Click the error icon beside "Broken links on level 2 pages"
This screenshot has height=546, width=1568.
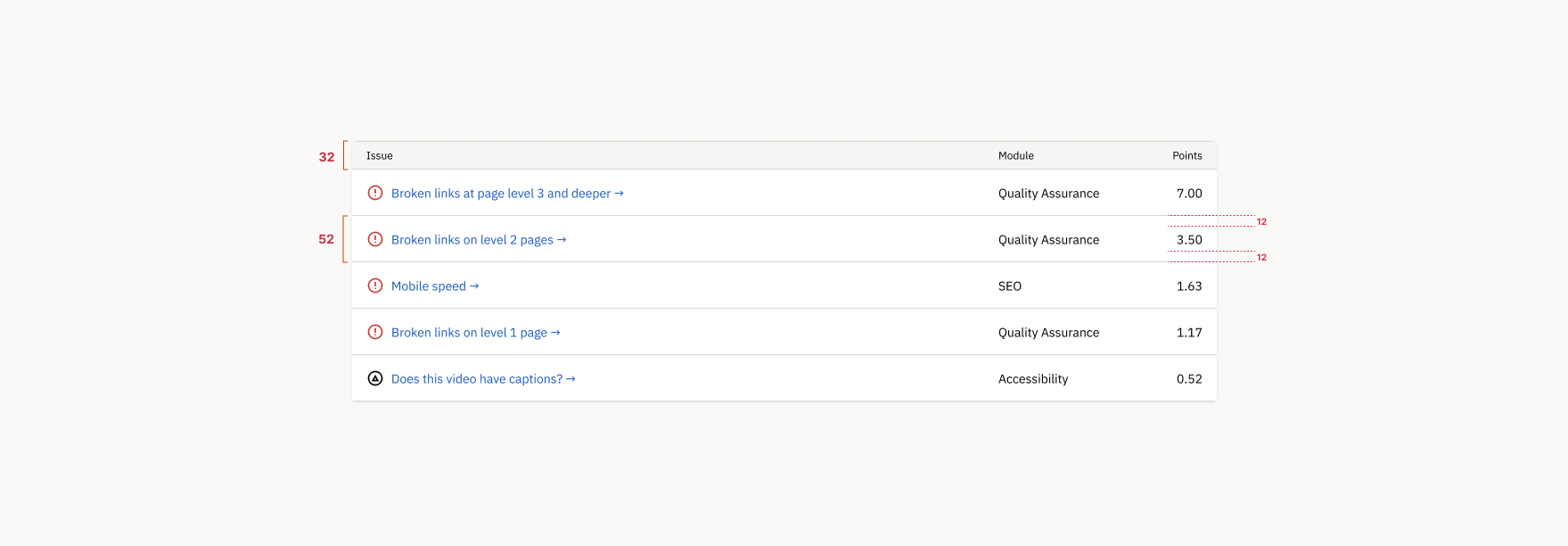[x=375, y=239]
